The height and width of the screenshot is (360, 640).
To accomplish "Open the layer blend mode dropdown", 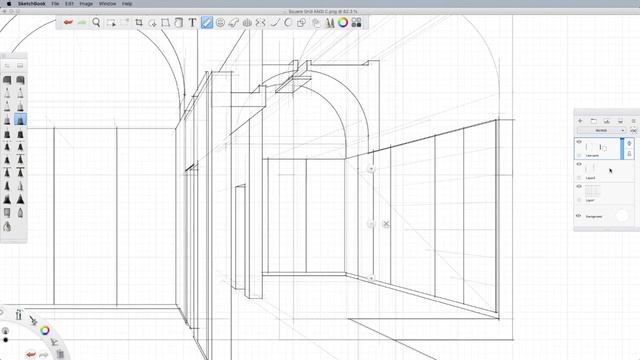I will 601,130.
